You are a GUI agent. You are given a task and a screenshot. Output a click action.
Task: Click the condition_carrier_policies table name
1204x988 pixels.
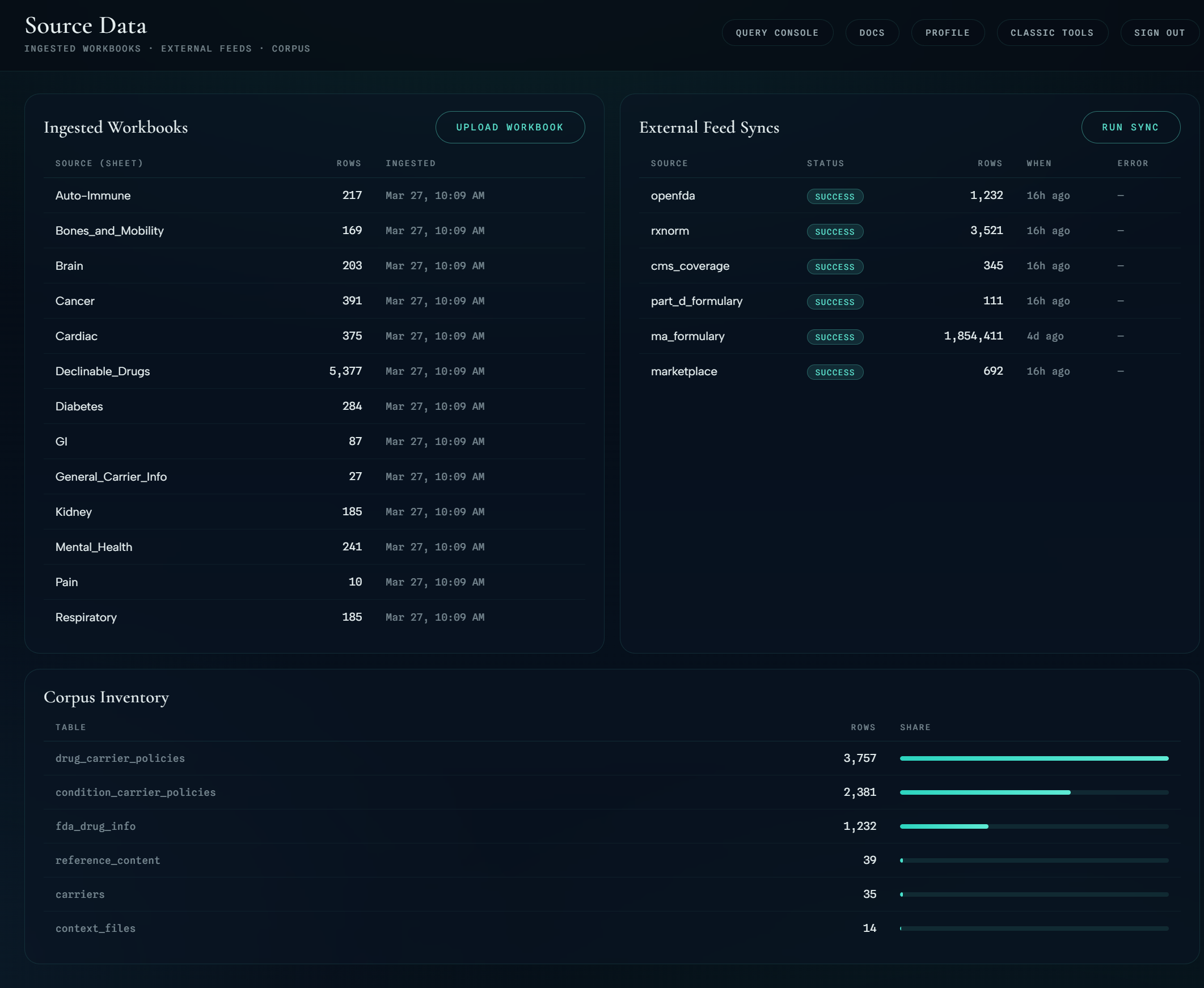(x=136, y=793)
